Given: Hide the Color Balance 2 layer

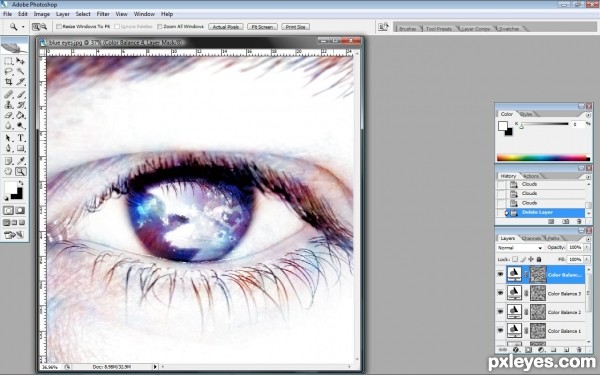Looking at the screenshot, I should coord(500,312).
